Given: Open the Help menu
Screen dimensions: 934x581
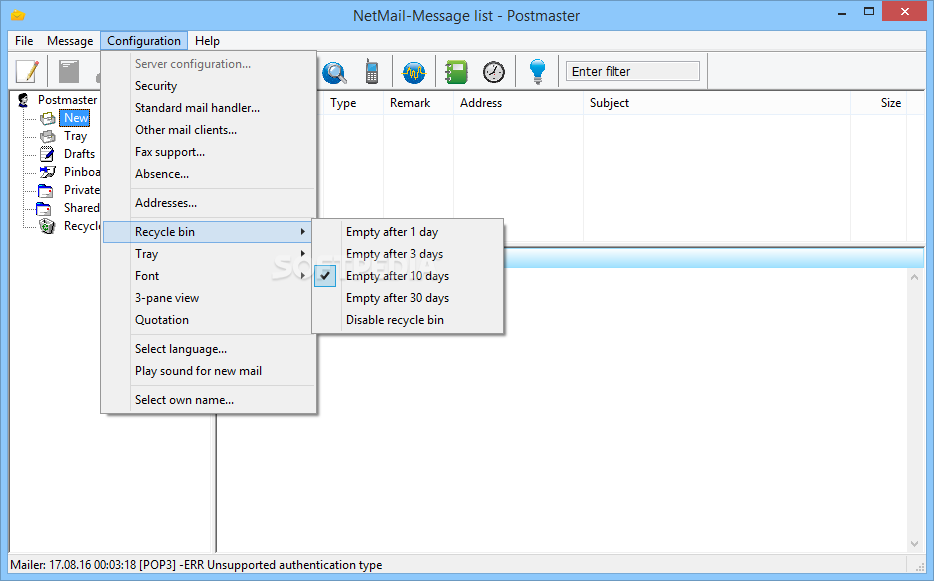Looking at the screenshot, I should coord(207,41).
